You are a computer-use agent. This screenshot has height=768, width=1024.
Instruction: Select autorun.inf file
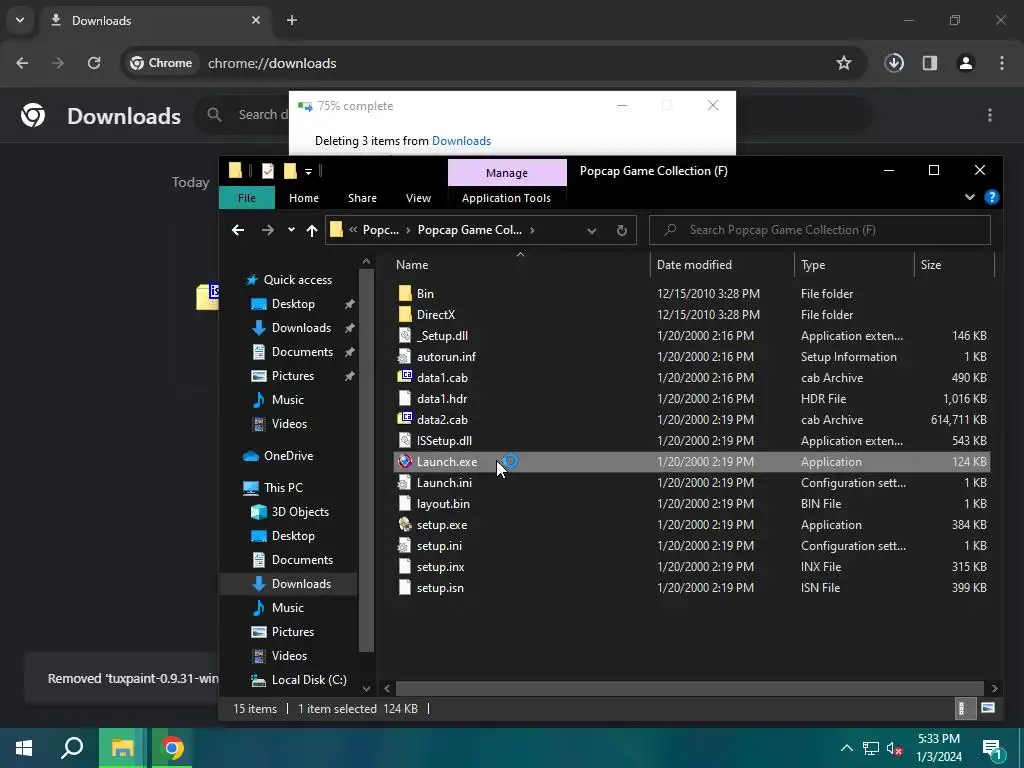446,357
